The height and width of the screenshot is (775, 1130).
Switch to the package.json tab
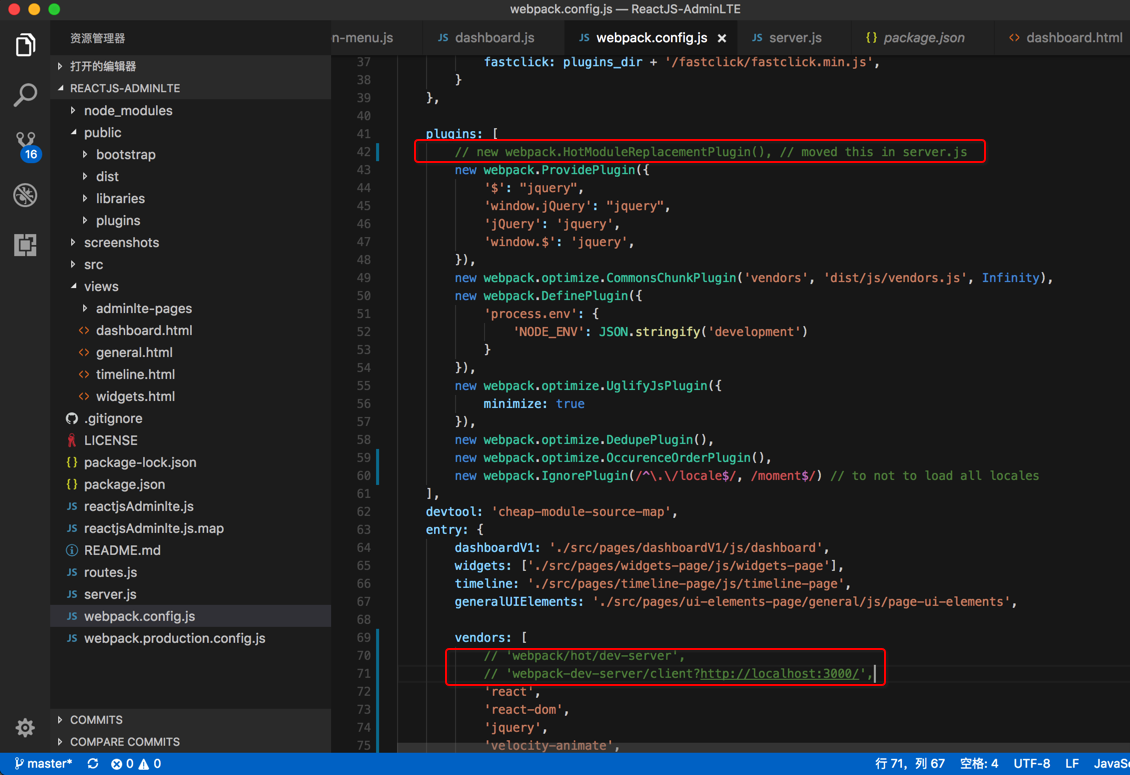923,38
